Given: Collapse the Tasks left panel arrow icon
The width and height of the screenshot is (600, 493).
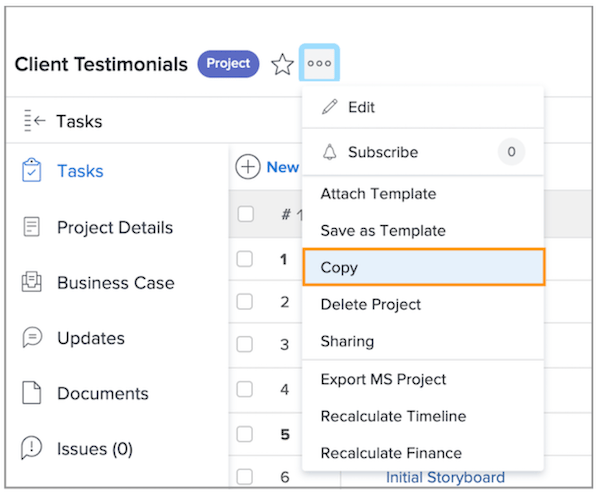Looking at the screenshot, I should [34, 122].
